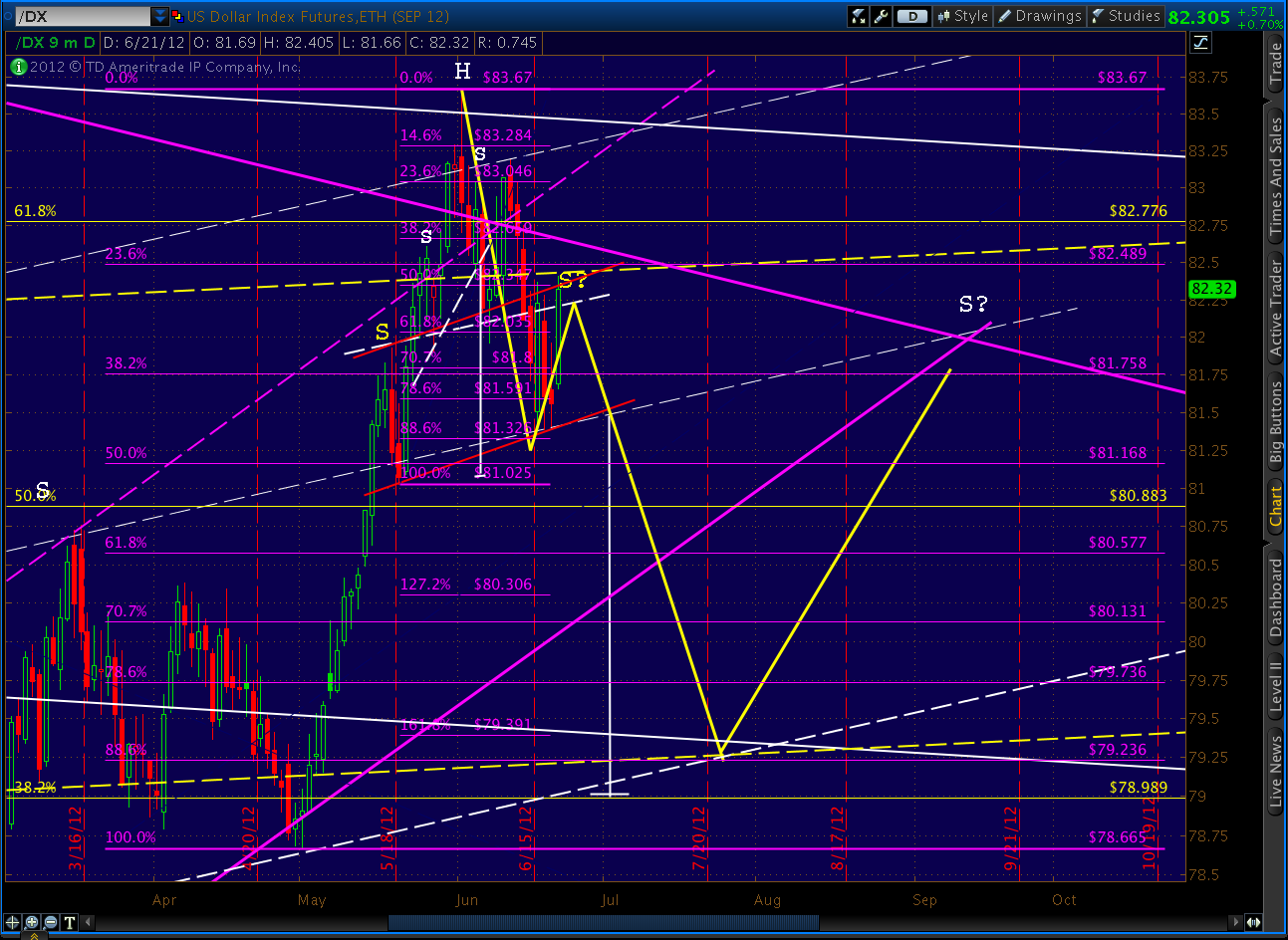Select the Chart side tab
Image resolution: width=1288 pixels, height=940 pixels.
(1276, 508)
